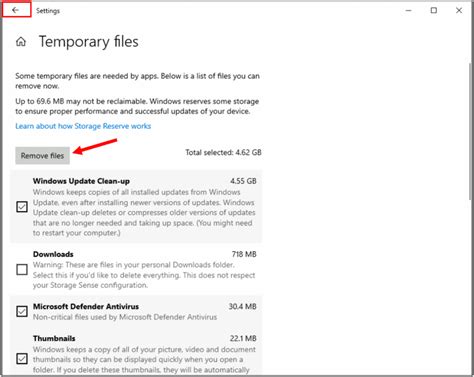
Task: Maximize the Settings window
Action: (434, 11)
